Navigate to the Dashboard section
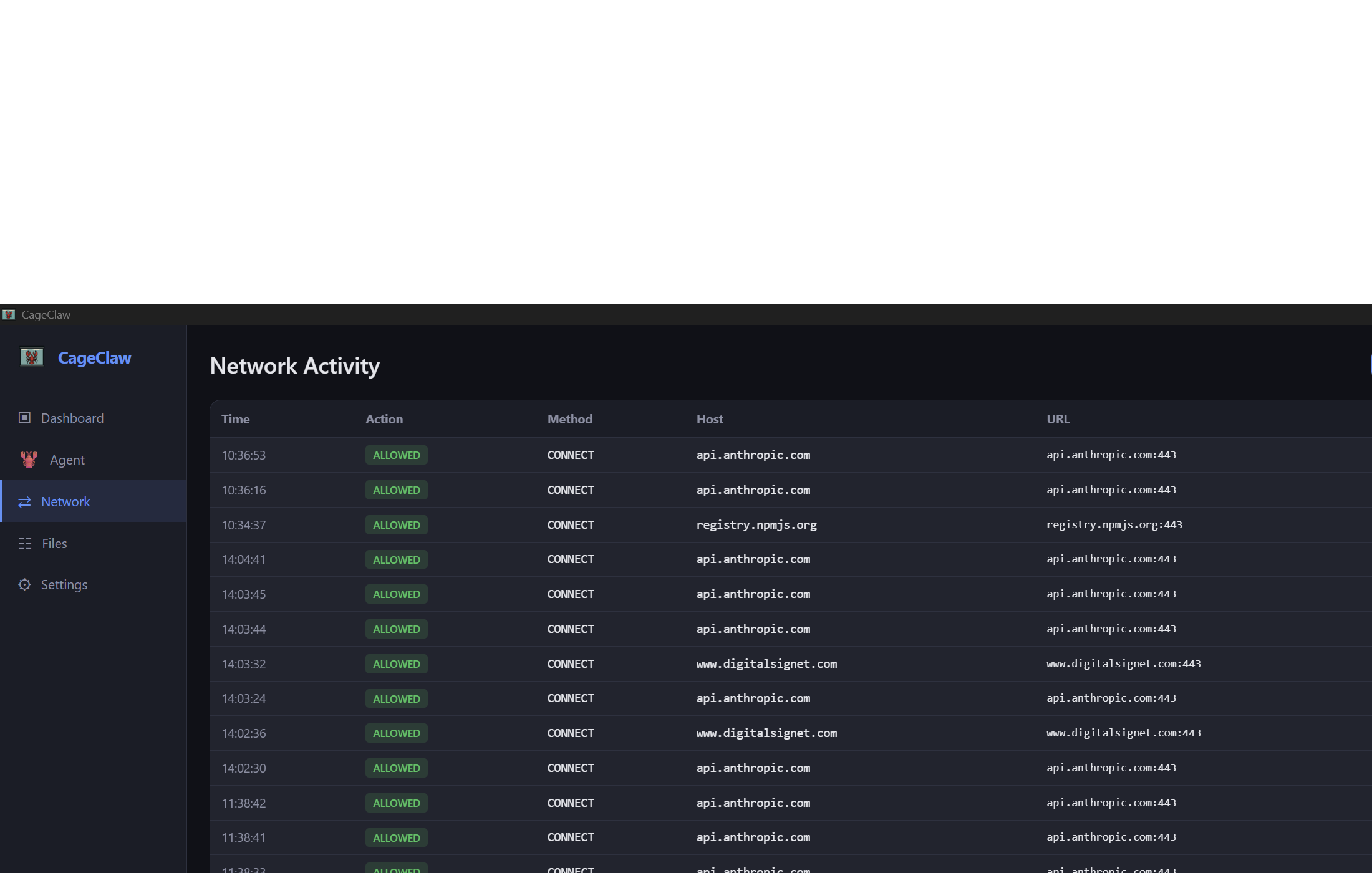 point(72,417)
